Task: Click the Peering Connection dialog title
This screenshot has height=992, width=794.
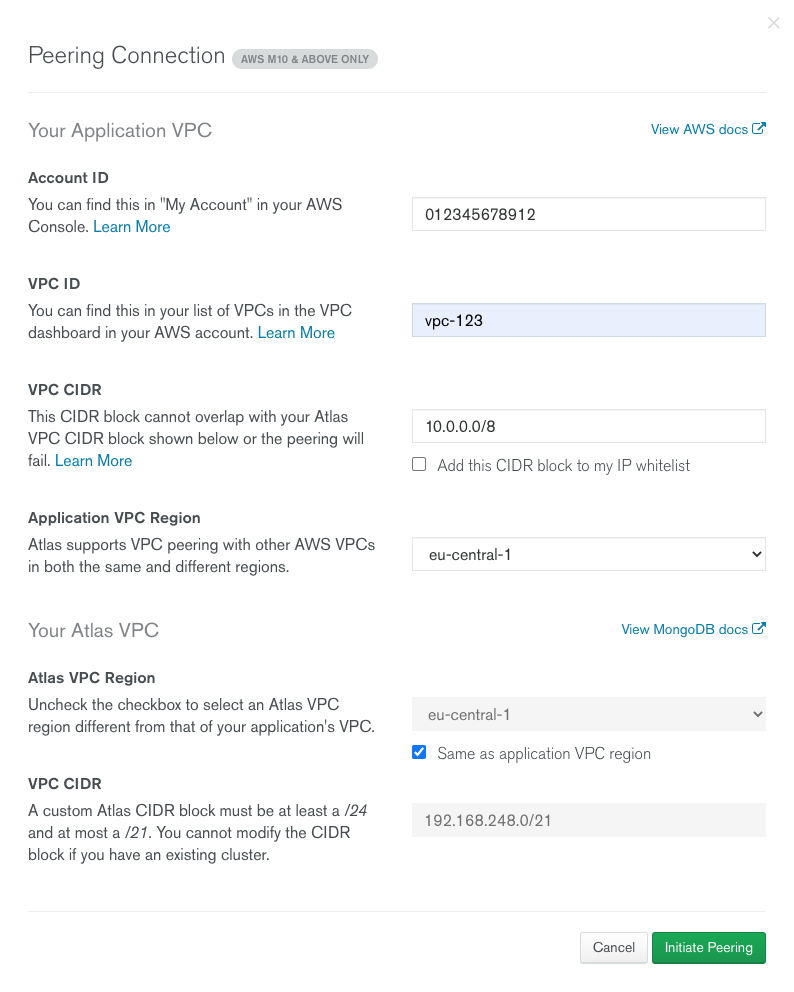Action: click(126, 56)
